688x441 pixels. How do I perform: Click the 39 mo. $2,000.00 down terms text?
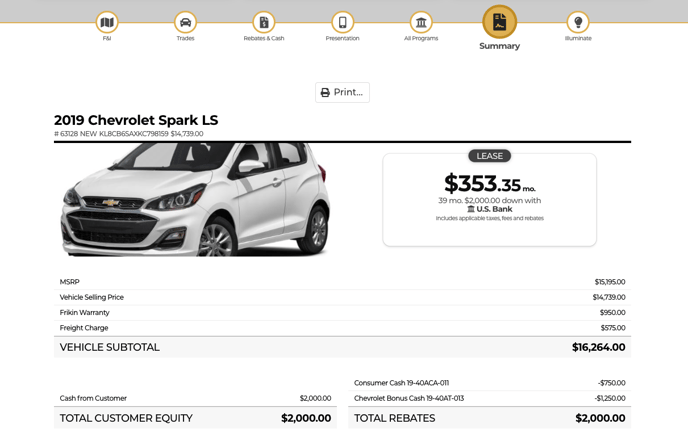pyautogui.click(x=490, y=200)
